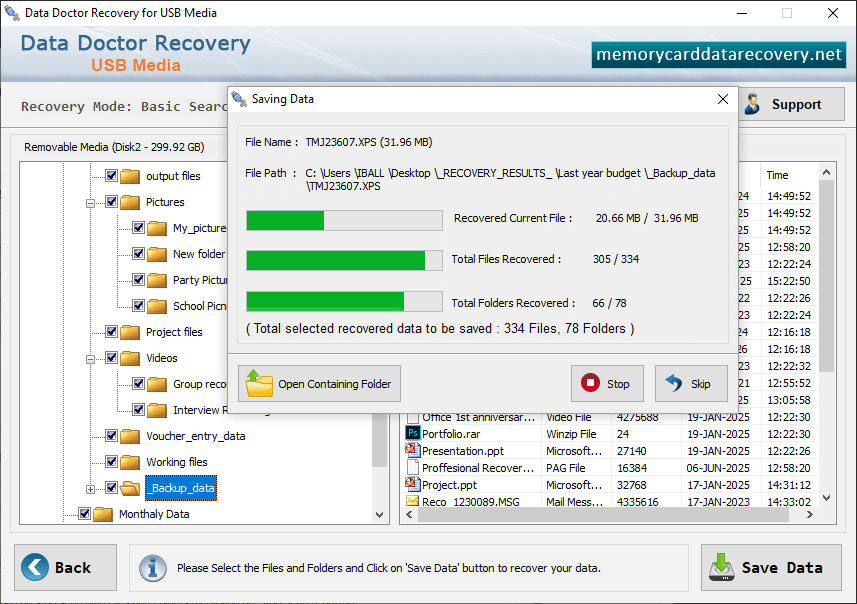This screenshot has height=604, width=857.
Task: Click the Monthaly Data folder icon
Action: coord(103,514)
